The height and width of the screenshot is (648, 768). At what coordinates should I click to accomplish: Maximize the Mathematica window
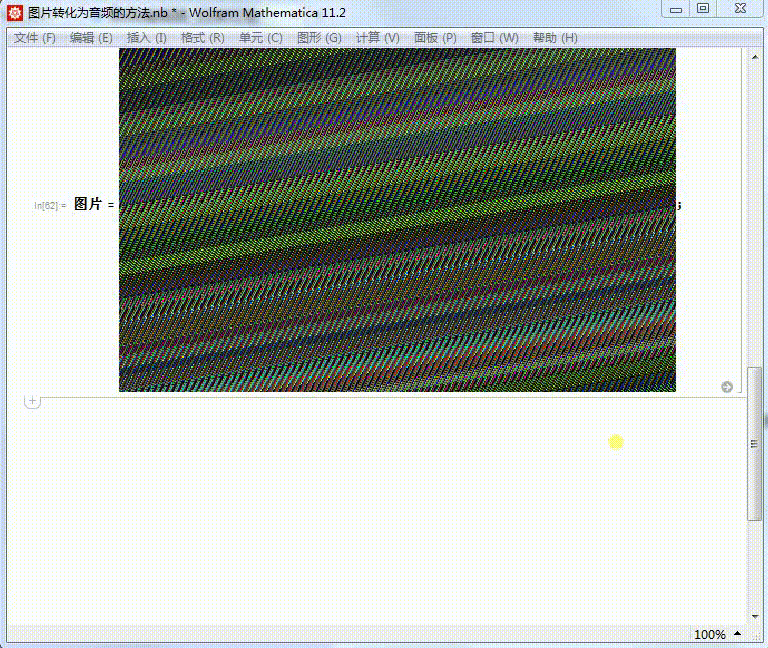(x=703, y=9)
